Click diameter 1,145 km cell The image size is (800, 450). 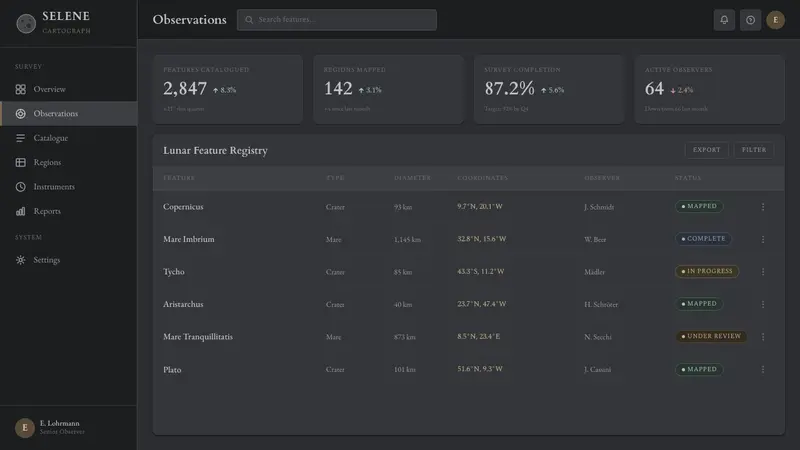coord(407,239)
